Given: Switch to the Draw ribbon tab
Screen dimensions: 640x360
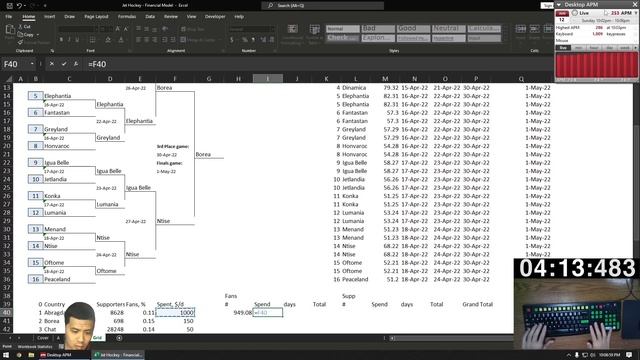Looking at the screenshot, I should point(69,17).
